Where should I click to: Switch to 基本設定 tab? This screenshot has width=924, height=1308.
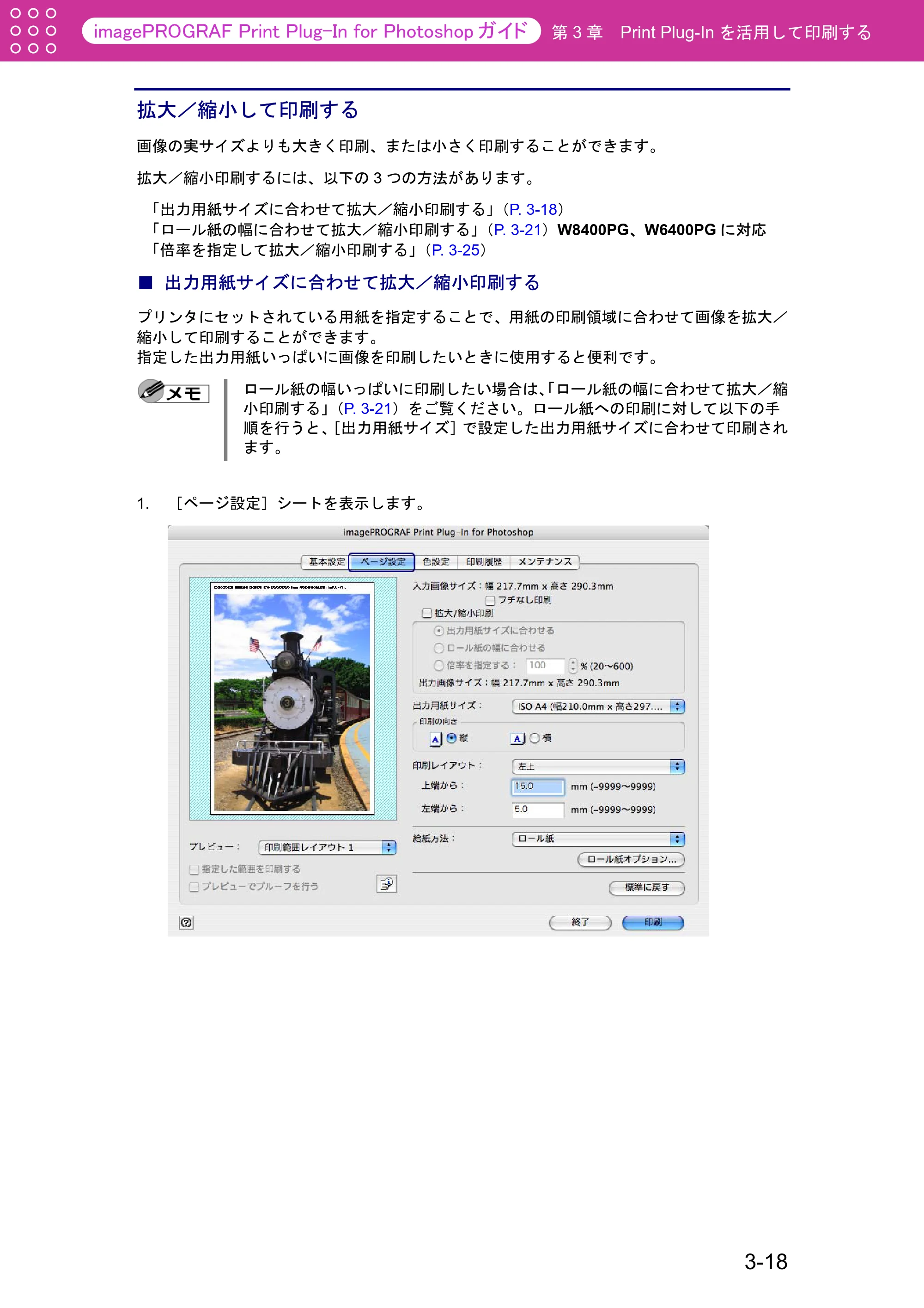tap(325, 562)
